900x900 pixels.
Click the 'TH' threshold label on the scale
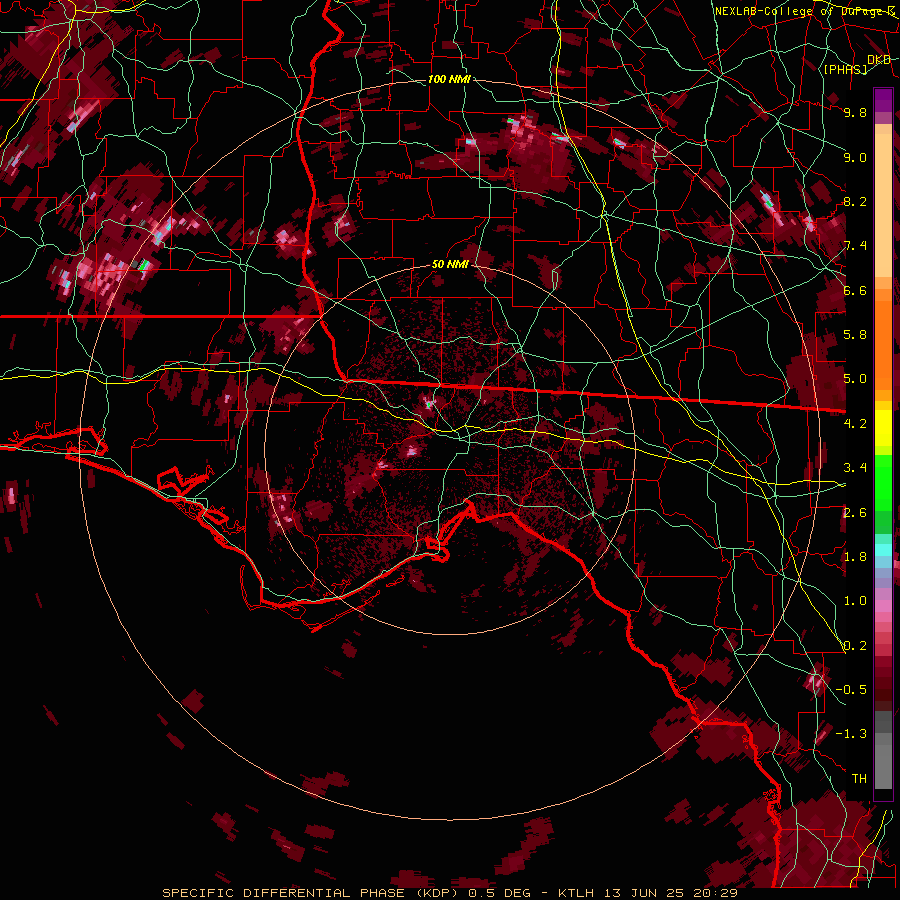coord(859,779)
